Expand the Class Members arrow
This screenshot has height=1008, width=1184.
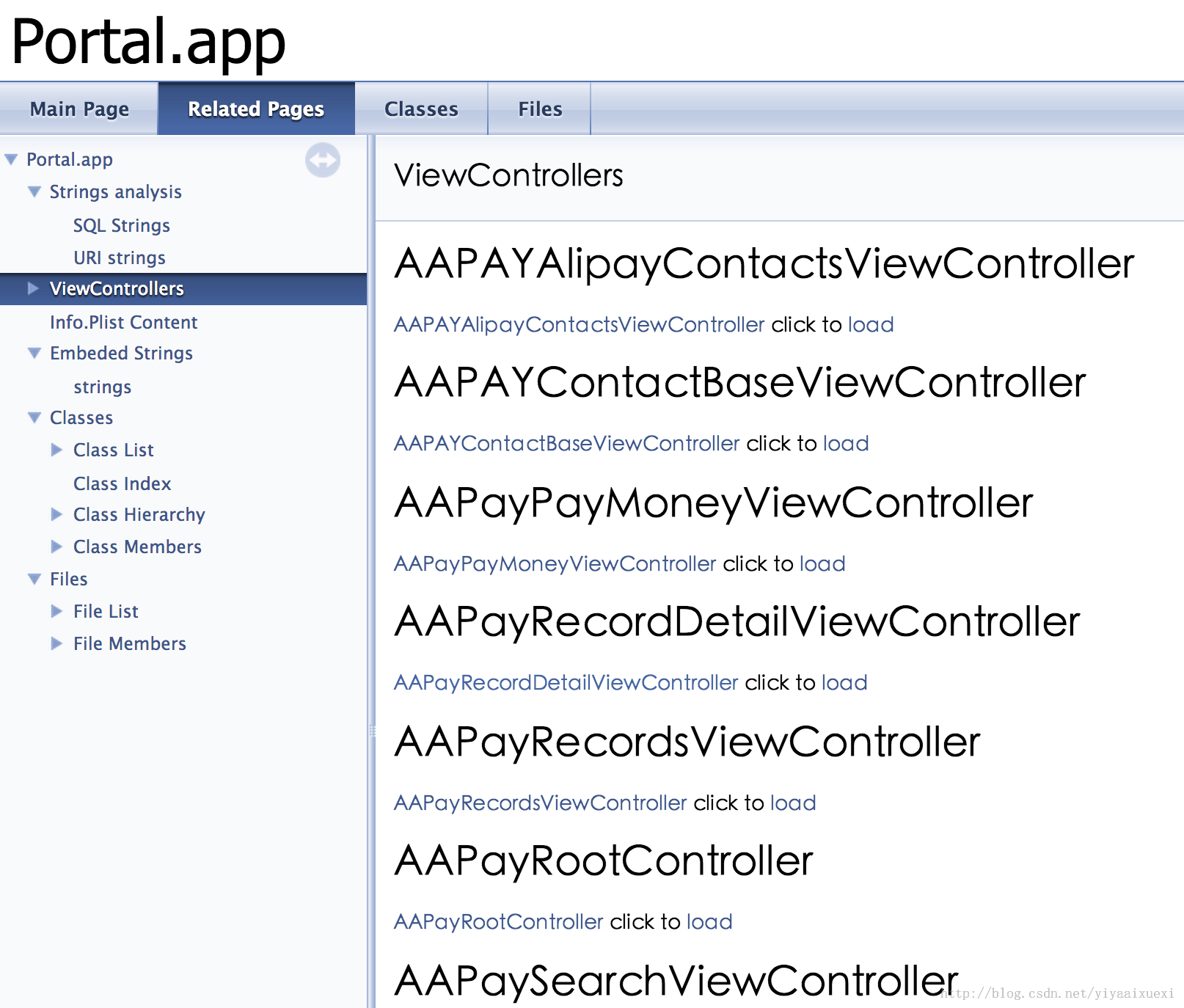(x=56, y=547)
